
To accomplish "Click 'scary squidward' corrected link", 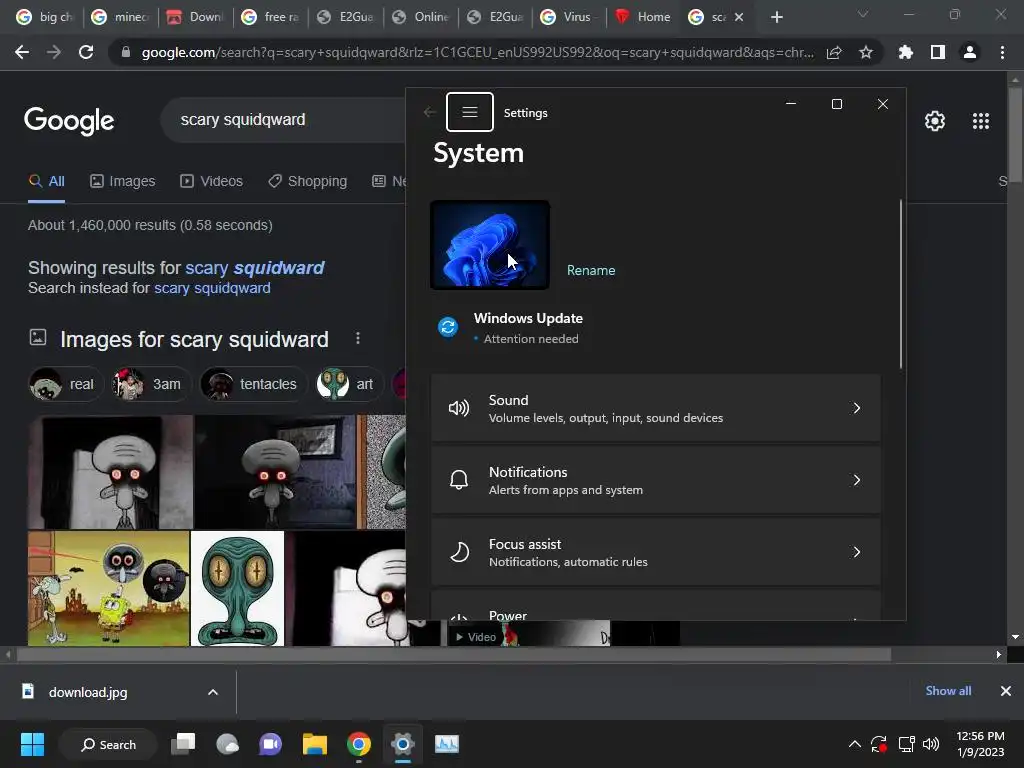I will 255,268.
